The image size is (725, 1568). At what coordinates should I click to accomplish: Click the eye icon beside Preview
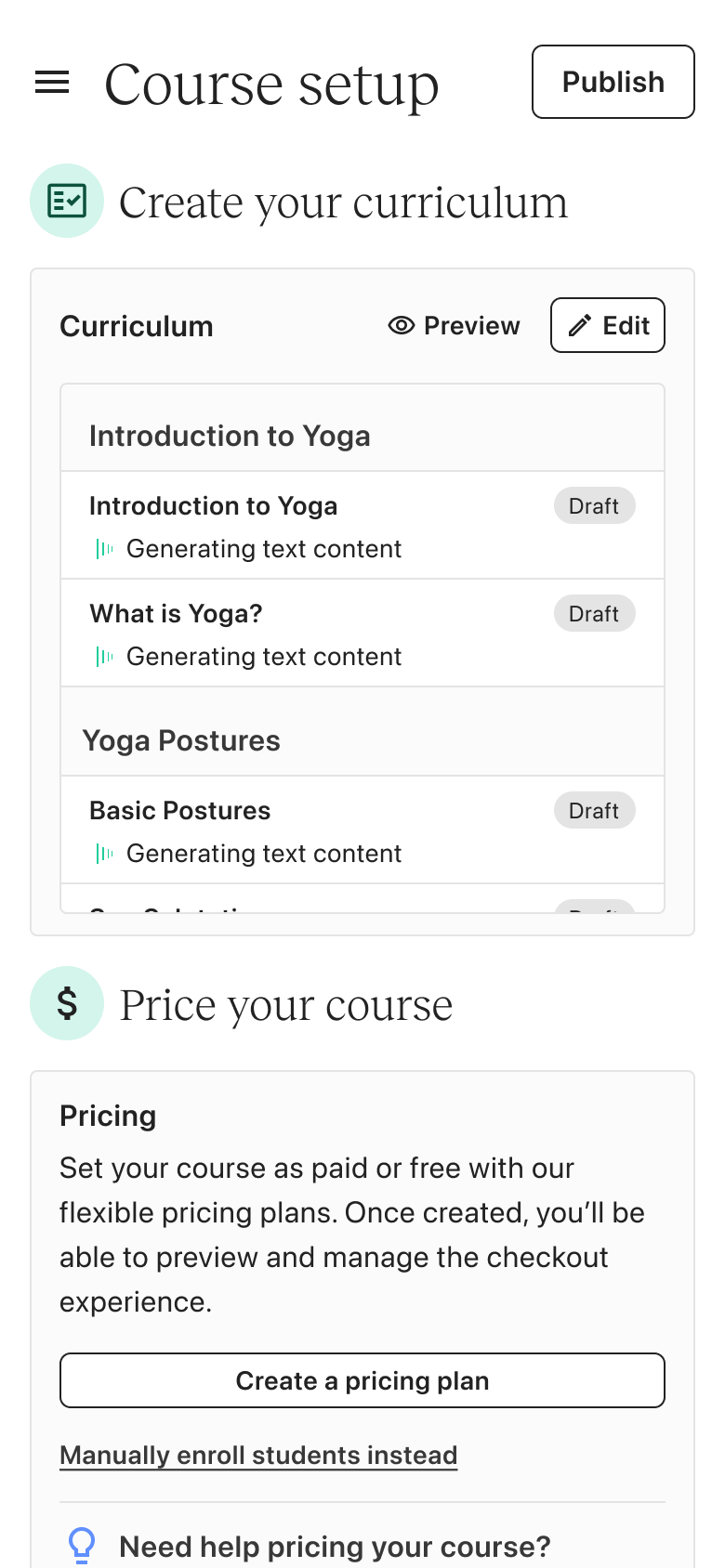coord(401,325)
